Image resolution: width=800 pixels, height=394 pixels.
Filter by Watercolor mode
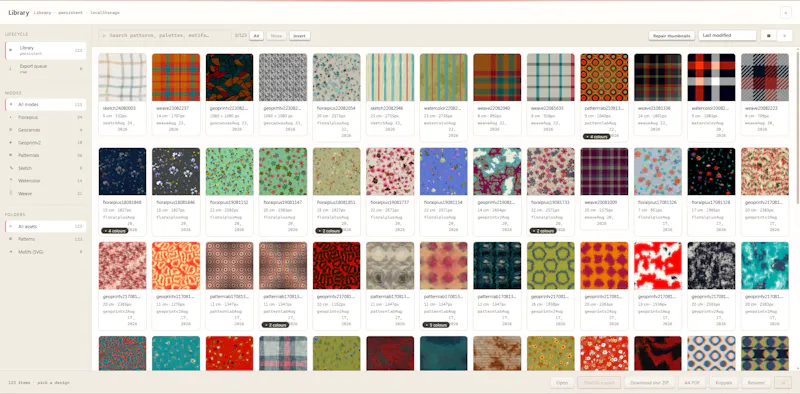coord(45,181)
